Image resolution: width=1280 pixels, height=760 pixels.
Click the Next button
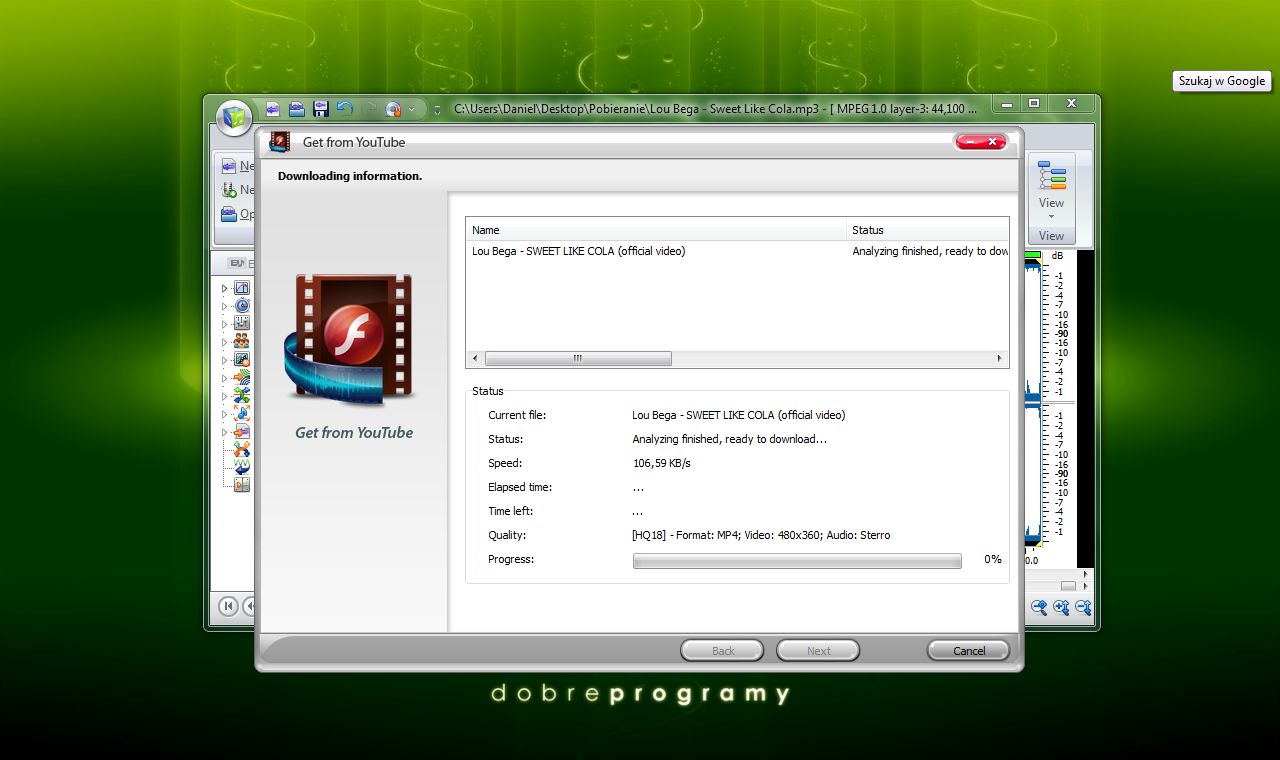(x=818, y=650)
